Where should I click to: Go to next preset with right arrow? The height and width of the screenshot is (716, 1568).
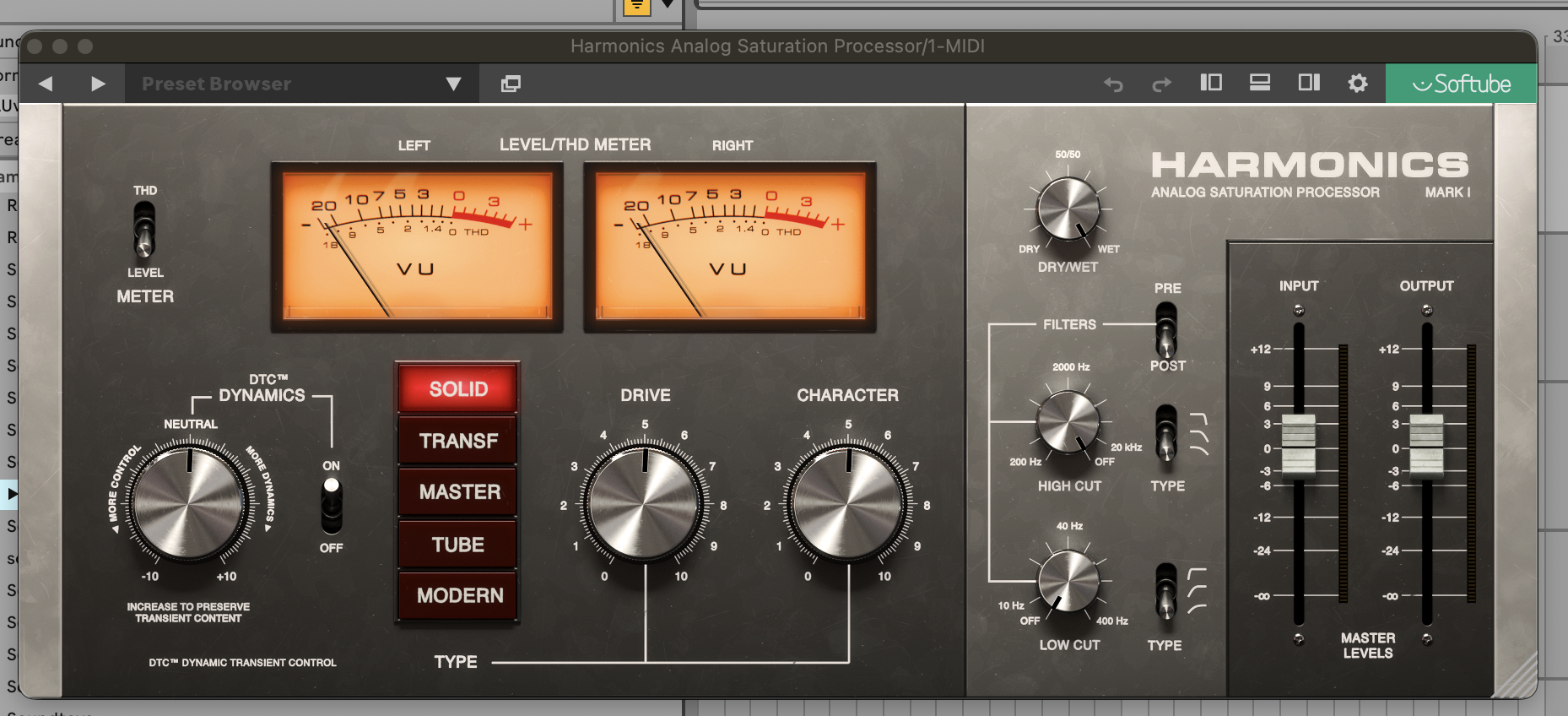click(x=98, y=84)
